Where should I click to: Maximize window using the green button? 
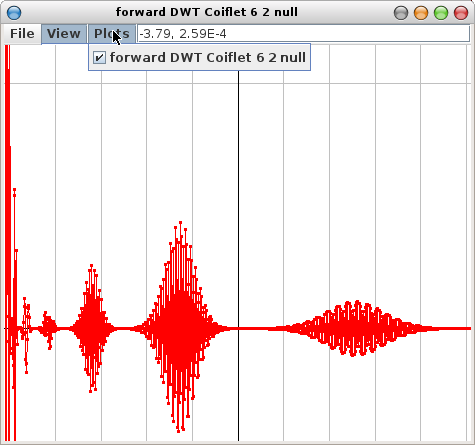point(441,13)
